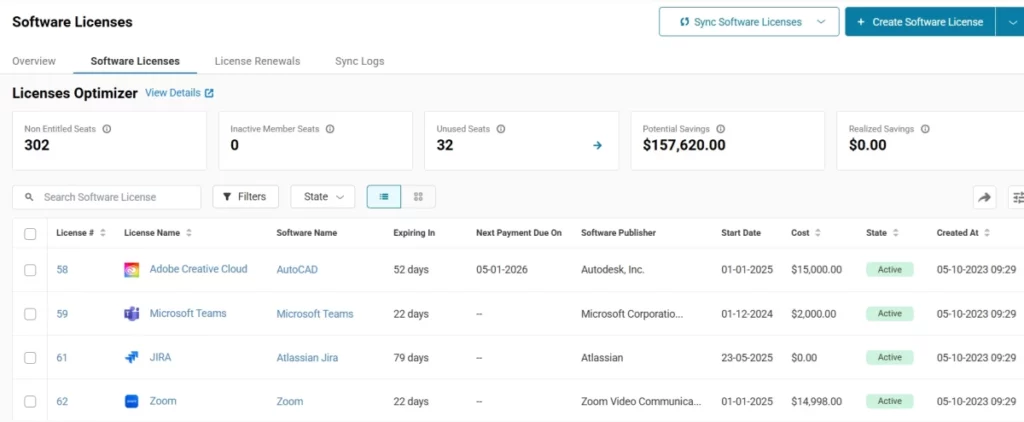Click Active state badge for the Zoom row
1024x422 pixels.
[889, 402]
